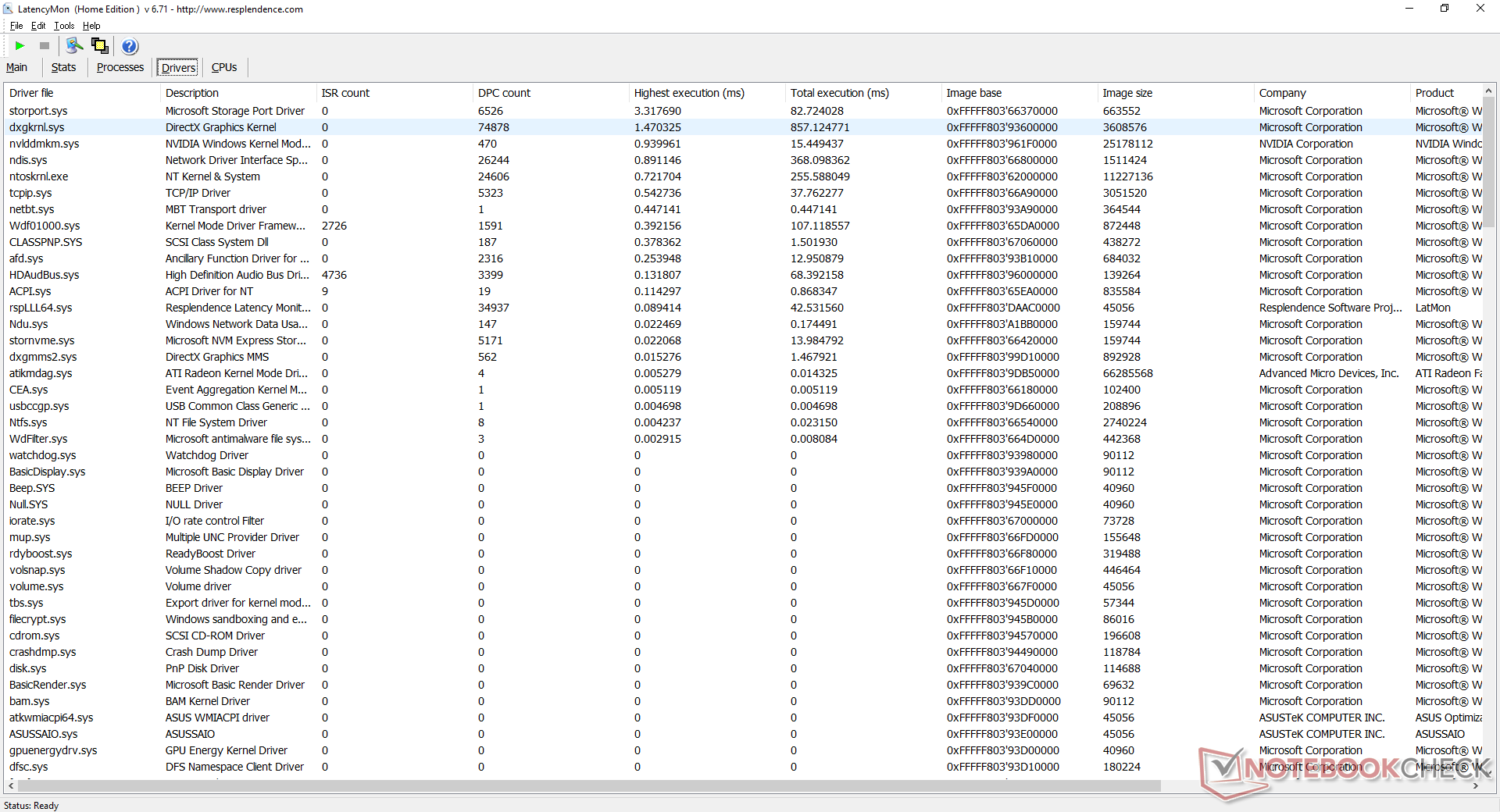The image size is (1500, 812).
Task: Select the nvlddmkm.sys driver row
Action: [44, 144]
